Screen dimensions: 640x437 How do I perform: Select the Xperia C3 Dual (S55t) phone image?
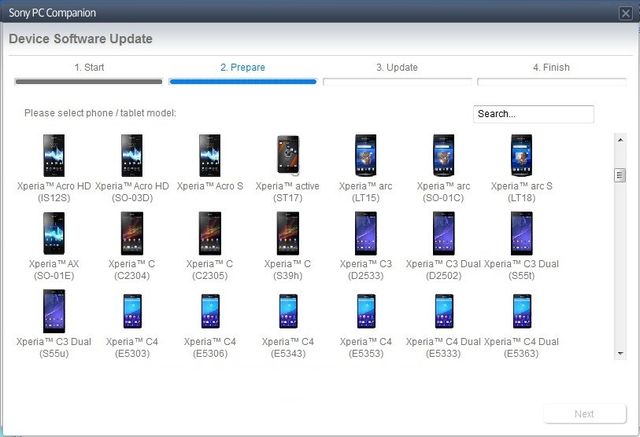point(522,233)
